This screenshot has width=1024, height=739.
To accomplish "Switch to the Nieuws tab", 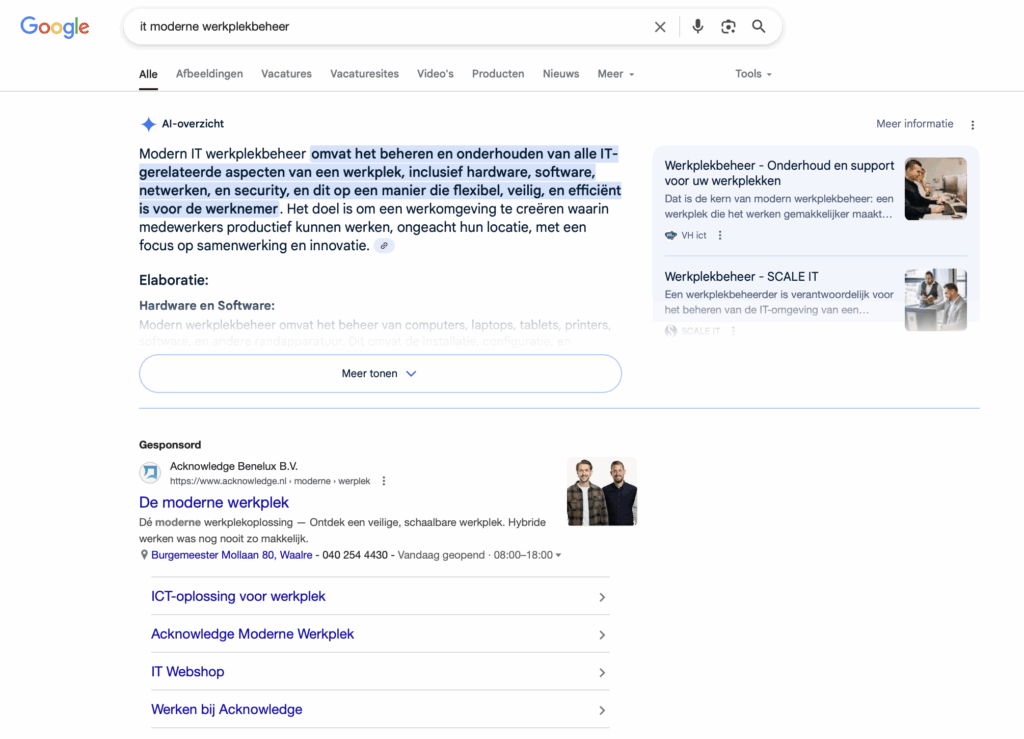I will (x=561, y=74).
